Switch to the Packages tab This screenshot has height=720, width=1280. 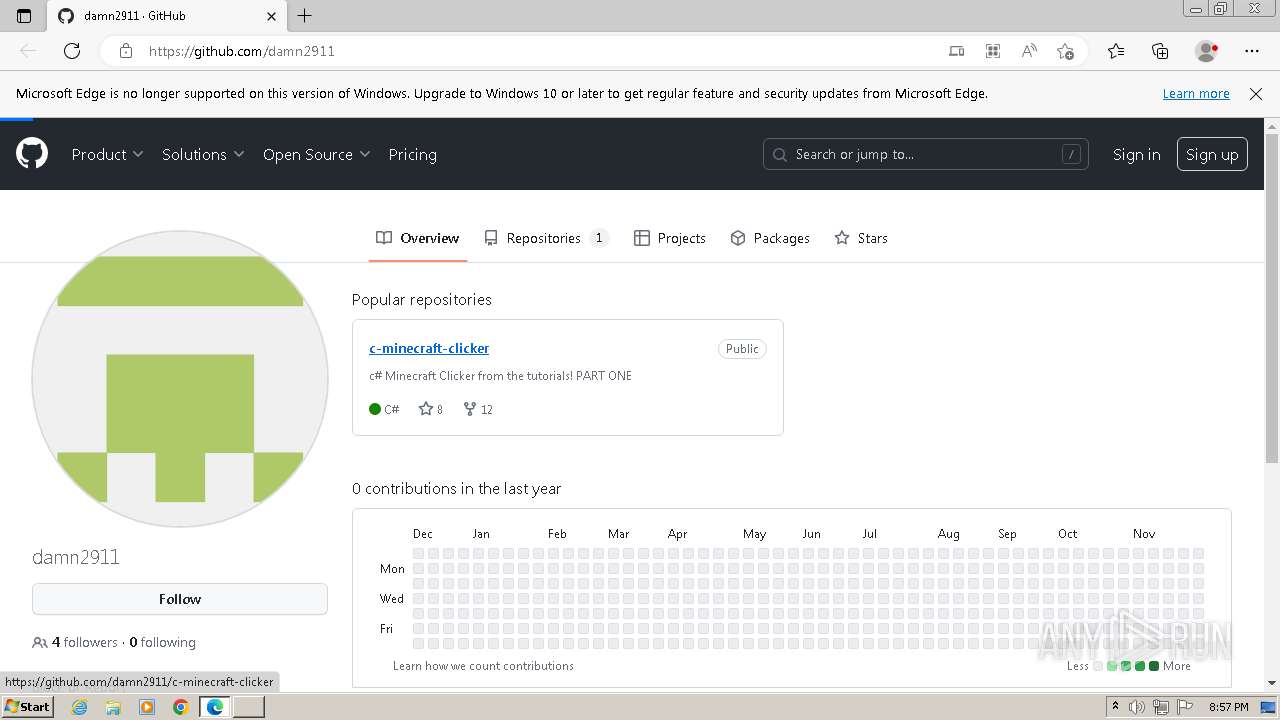tap(770, 238)
